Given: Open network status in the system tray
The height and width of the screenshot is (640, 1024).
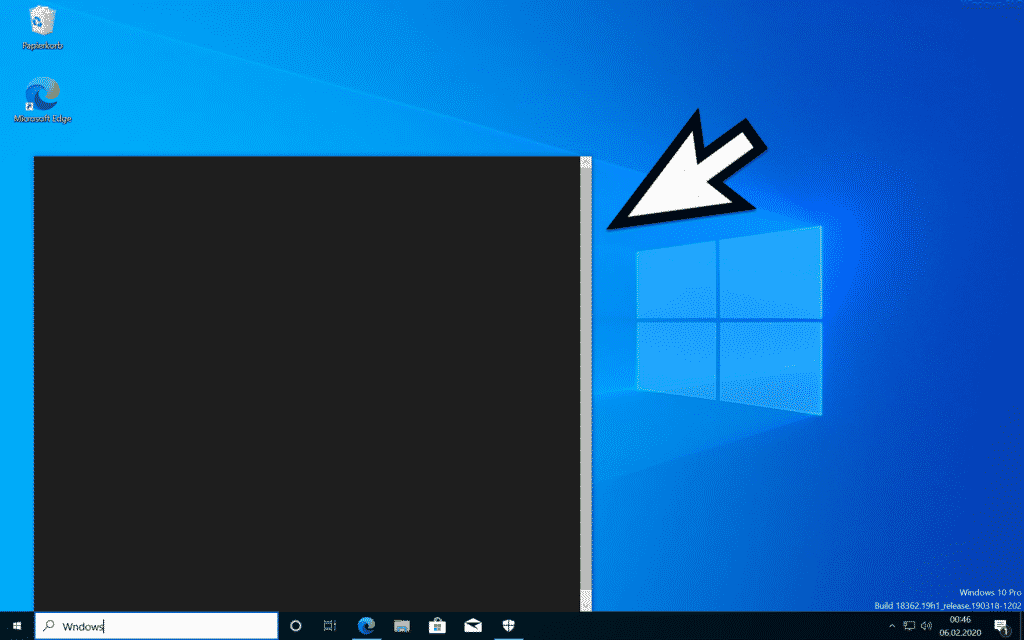Looking at the screenshot, I should click(909, 626).
